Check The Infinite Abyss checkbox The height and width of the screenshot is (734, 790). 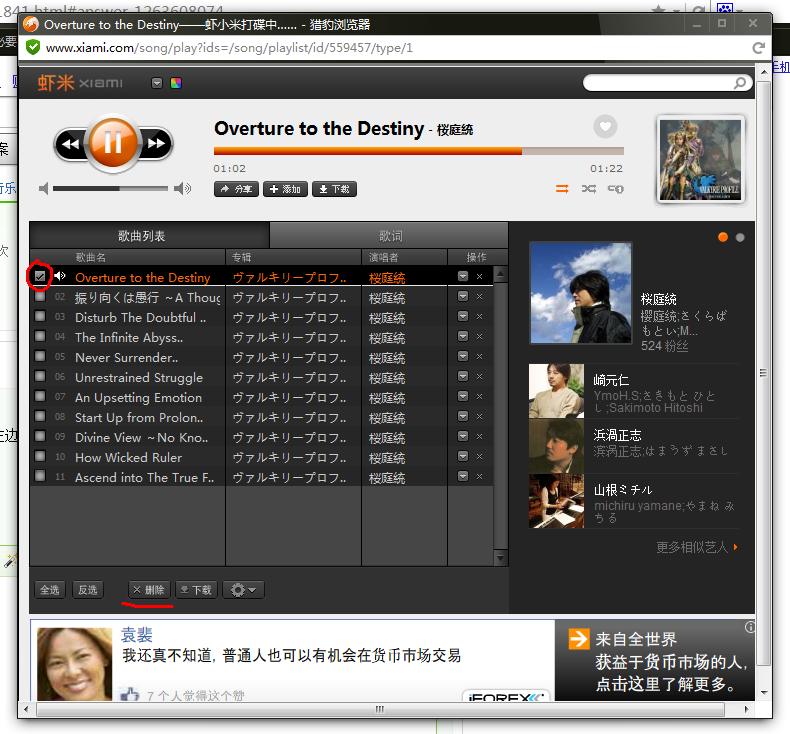click(40, 336)
